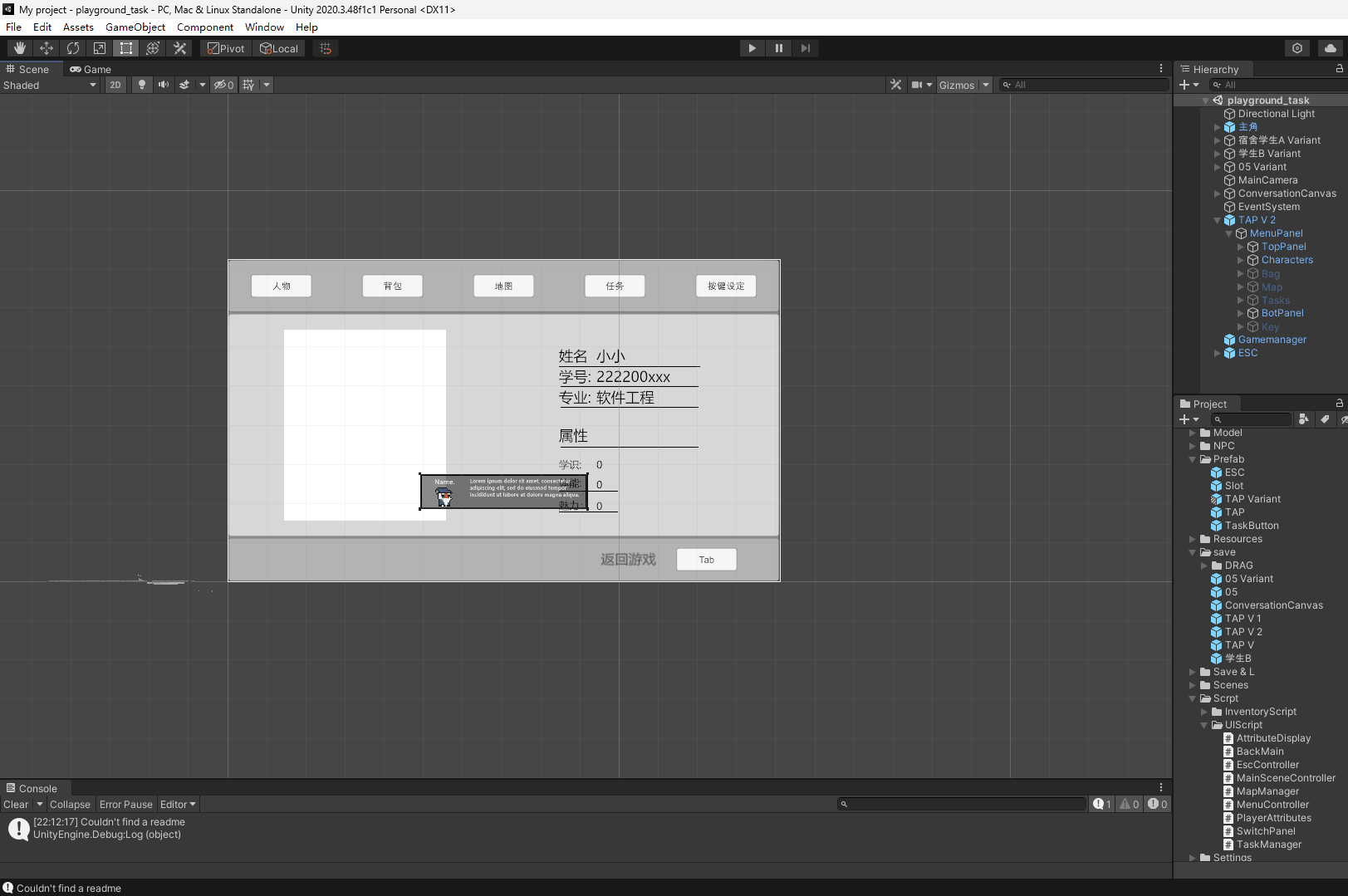
Task: Open the Shaded draw mode dropdown
Action: 50,85
